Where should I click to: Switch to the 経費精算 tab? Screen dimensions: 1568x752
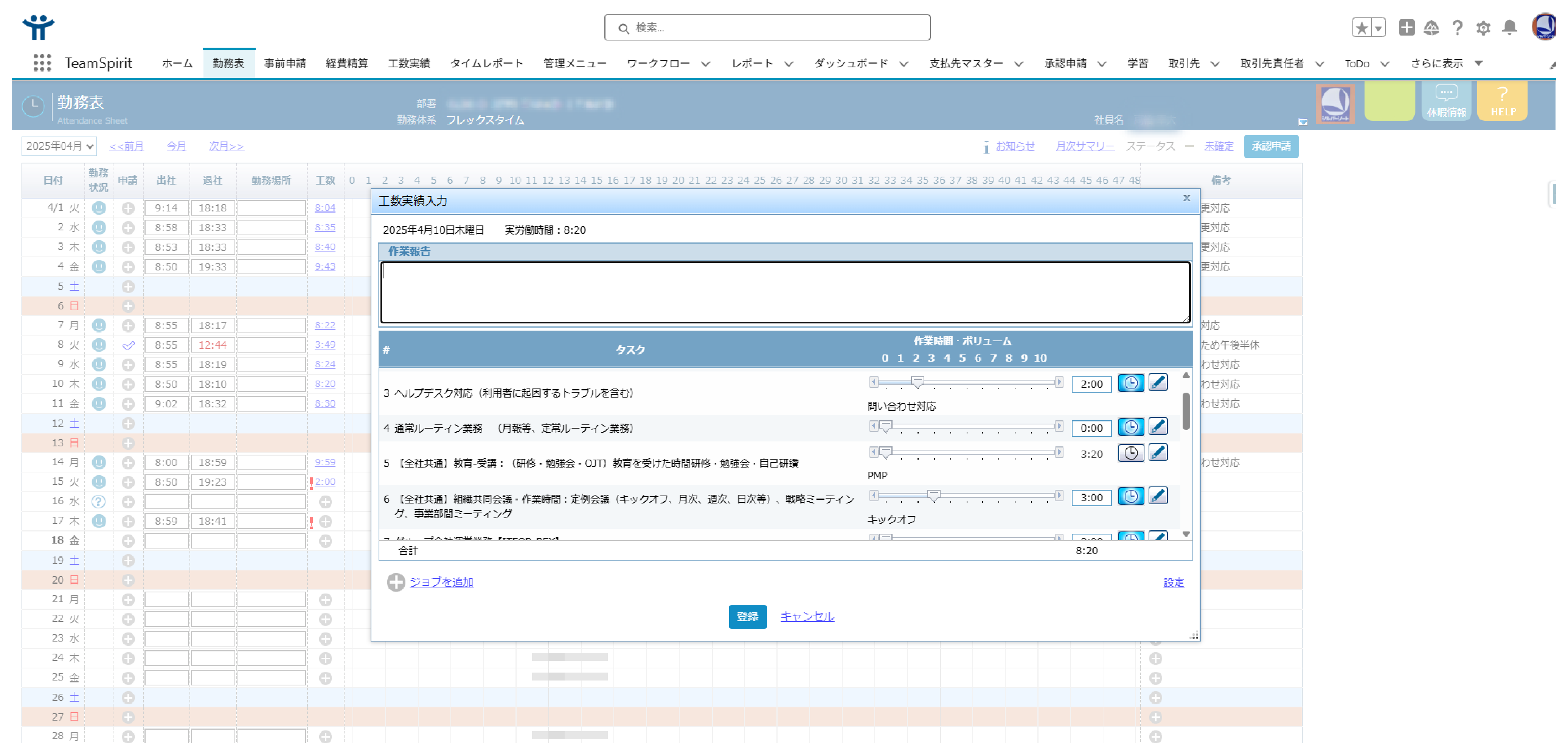point(346,63)
